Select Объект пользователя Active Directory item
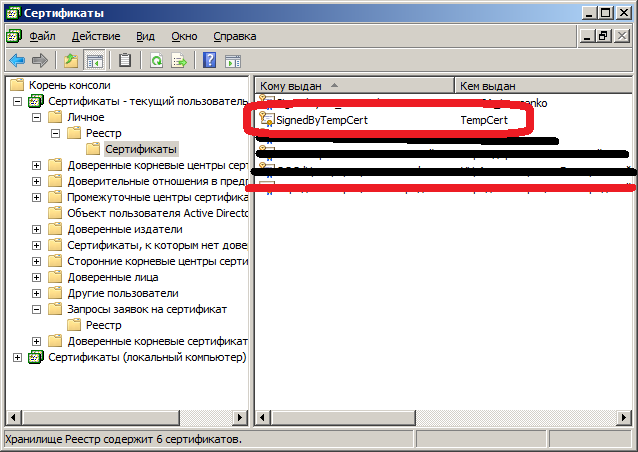Viewport: 638px width, 452px height. point(157,213)
